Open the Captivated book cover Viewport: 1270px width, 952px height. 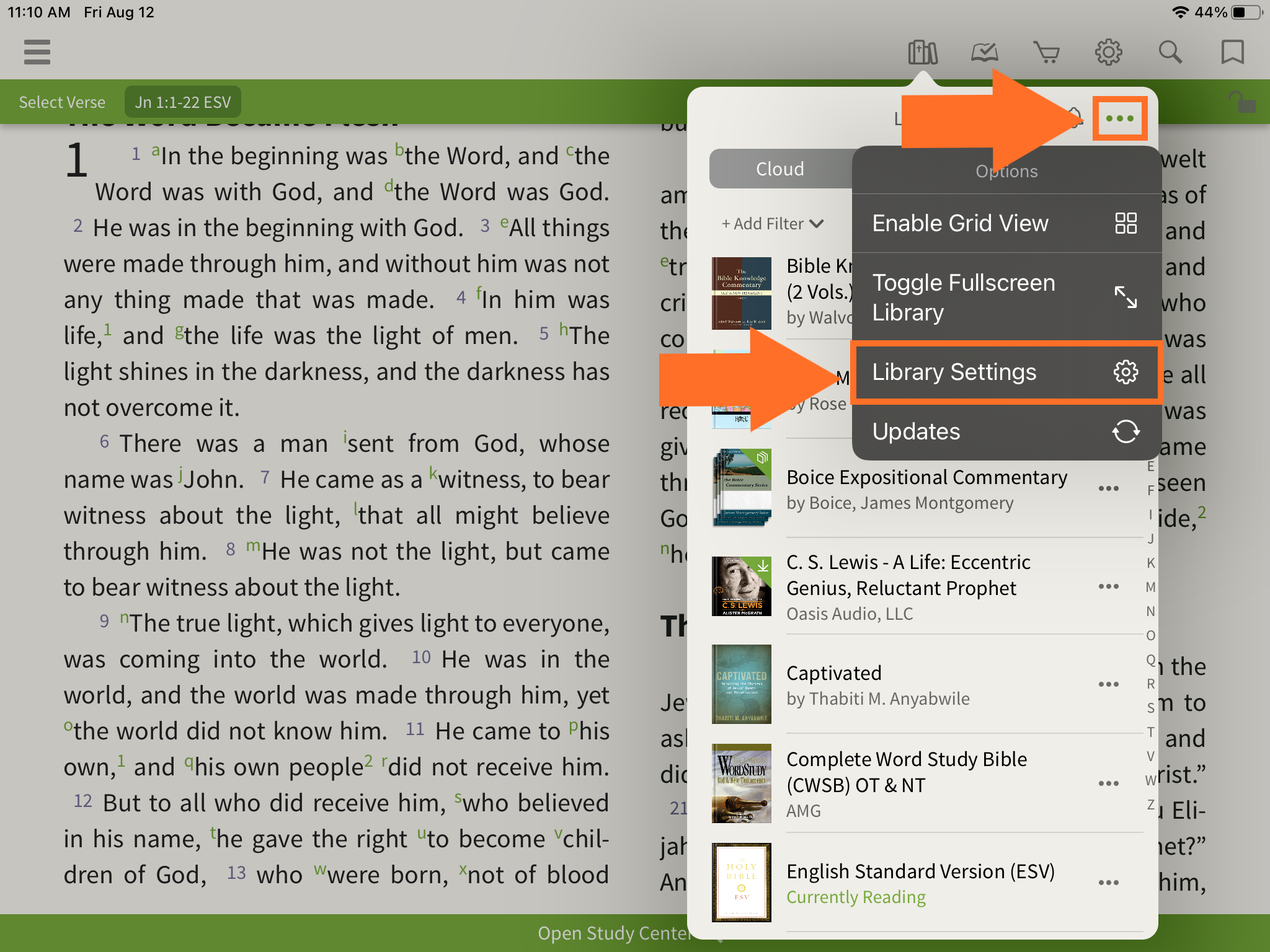742,684
